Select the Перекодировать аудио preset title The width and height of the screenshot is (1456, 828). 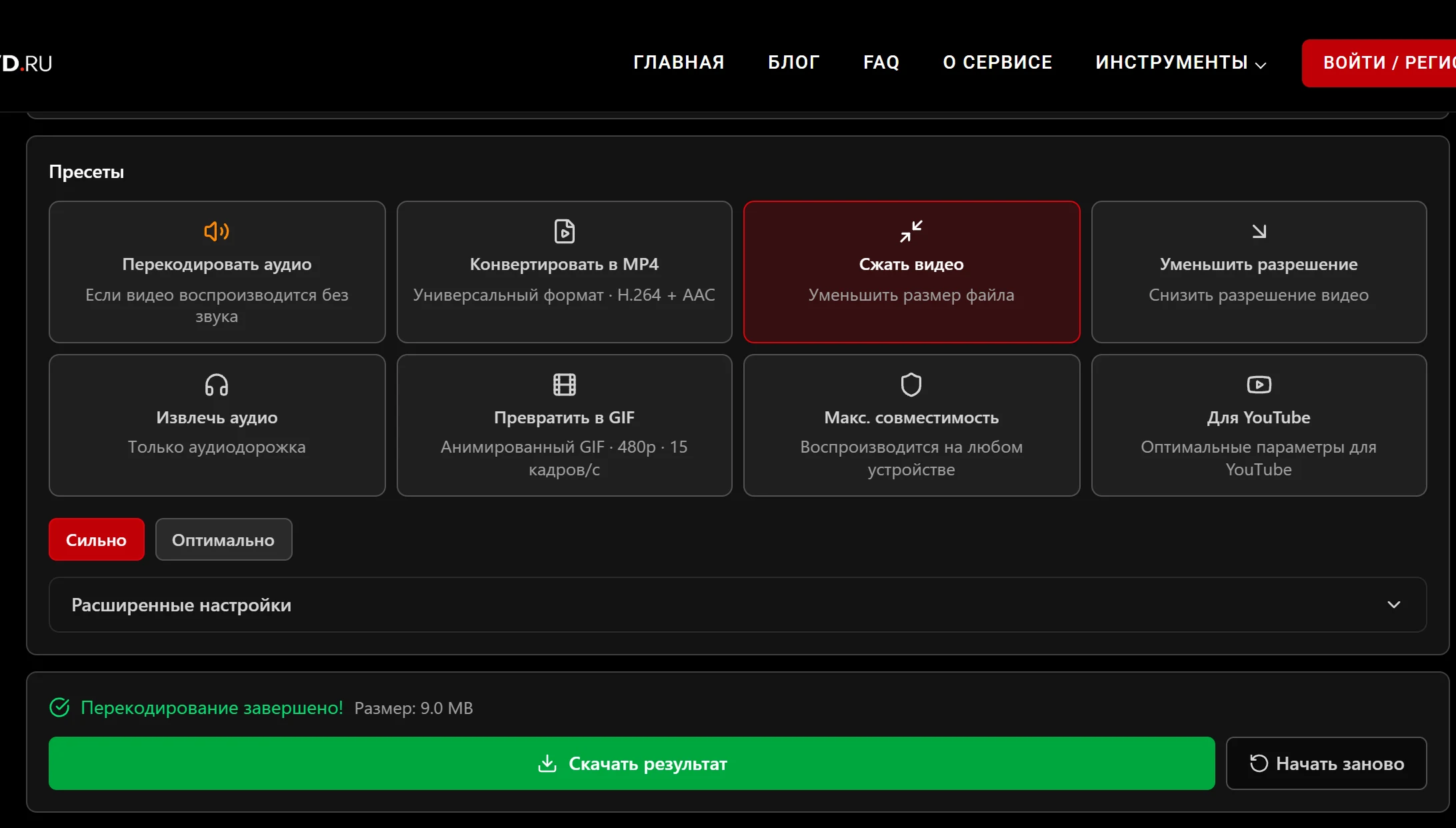click(x=217, y=264)
